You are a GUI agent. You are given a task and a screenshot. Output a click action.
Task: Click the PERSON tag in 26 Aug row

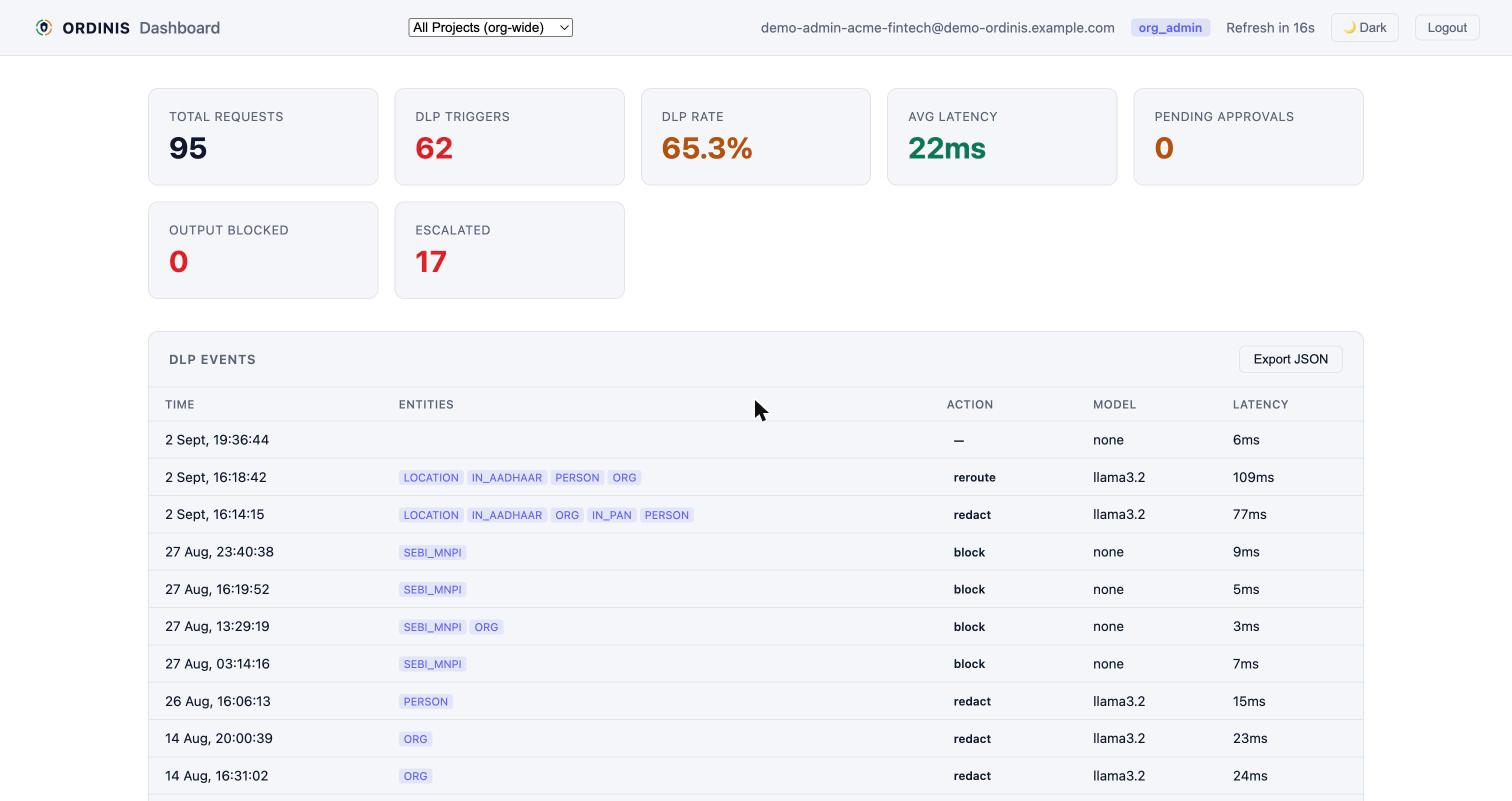point(426,701)
